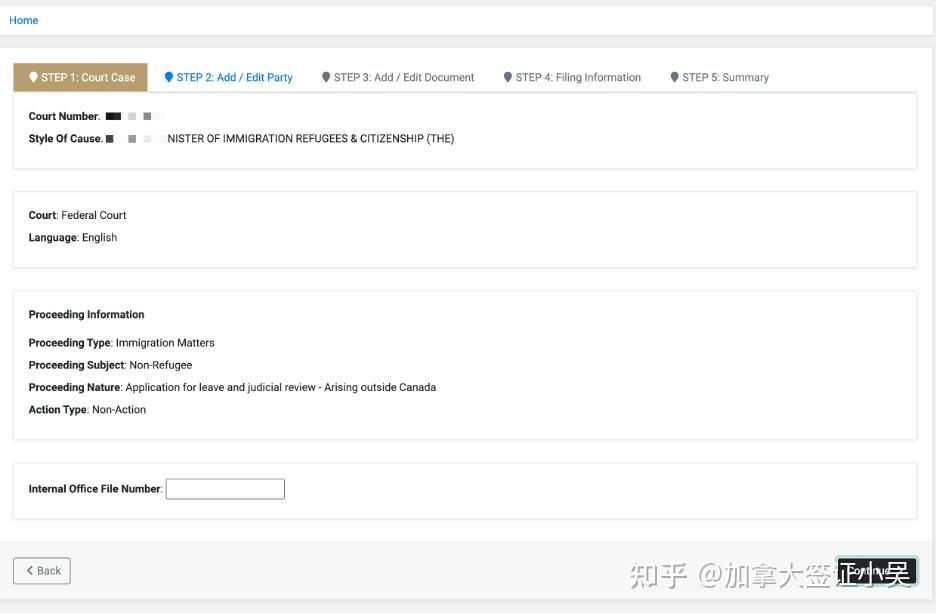Click the Proceeding Nature description text
Screen dimensions: 936x614
click(x=281, y=387)
